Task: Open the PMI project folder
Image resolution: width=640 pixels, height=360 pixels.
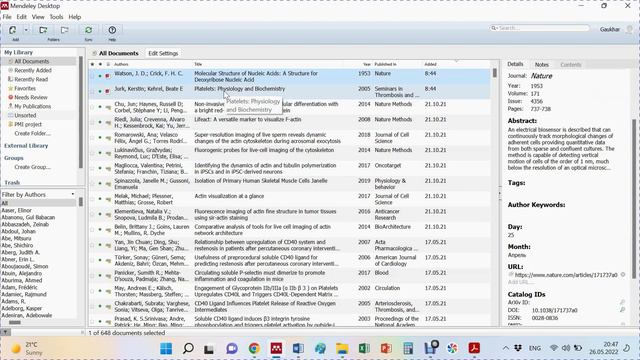Action: [28, 124]
